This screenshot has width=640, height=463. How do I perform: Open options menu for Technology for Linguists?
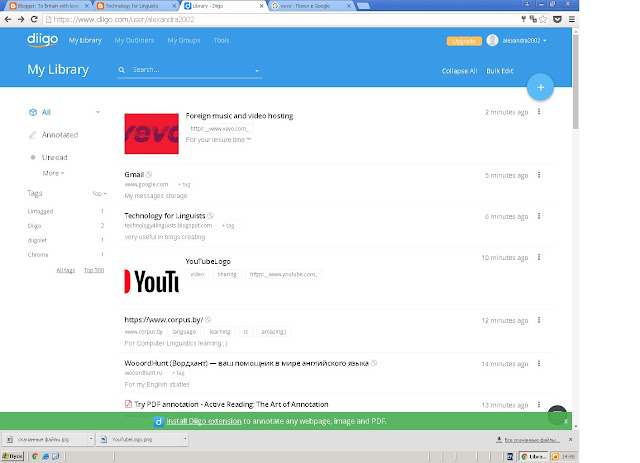539,216
